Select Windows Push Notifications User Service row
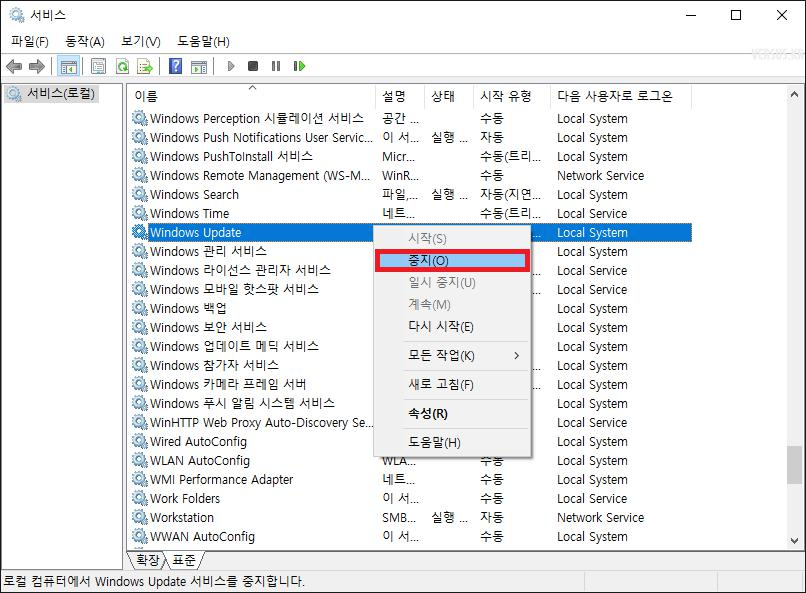Screen dimensions: 806x593 pos(411,137)
